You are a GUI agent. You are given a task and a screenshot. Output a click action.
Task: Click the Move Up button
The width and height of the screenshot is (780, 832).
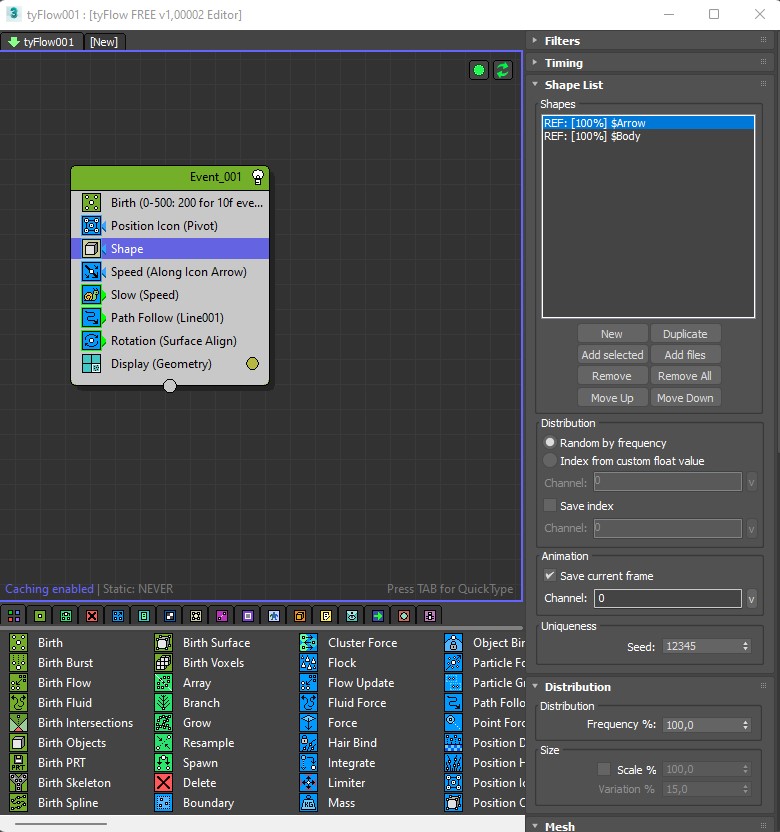tap(612, 397)
